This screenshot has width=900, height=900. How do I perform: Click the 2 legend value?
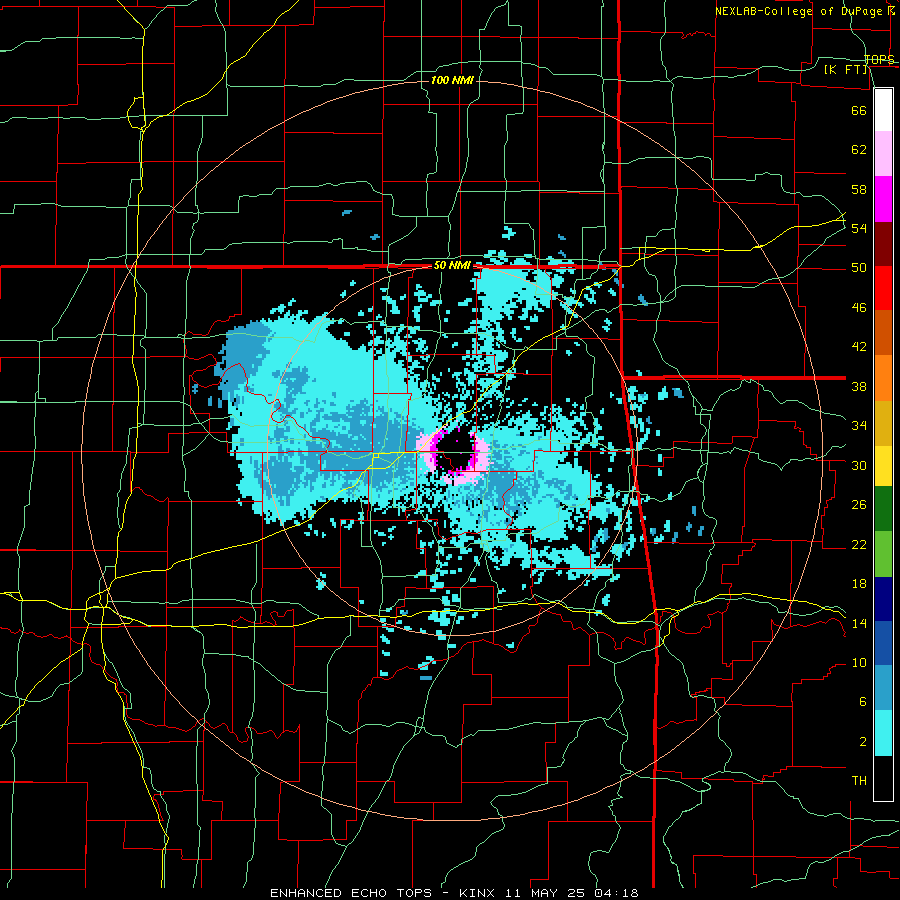tap(863, 742)
